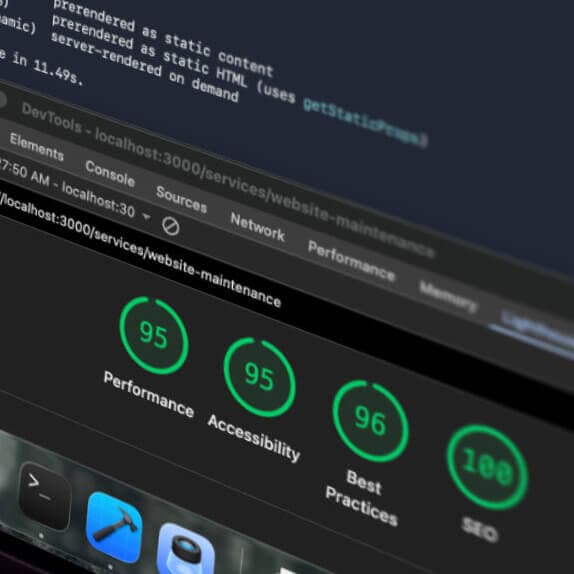The width and height of the screenshot is (574, 574).
Task: Click the SEO score gauge showing 100
Action: pyautogui.click(x=487, y=467)
